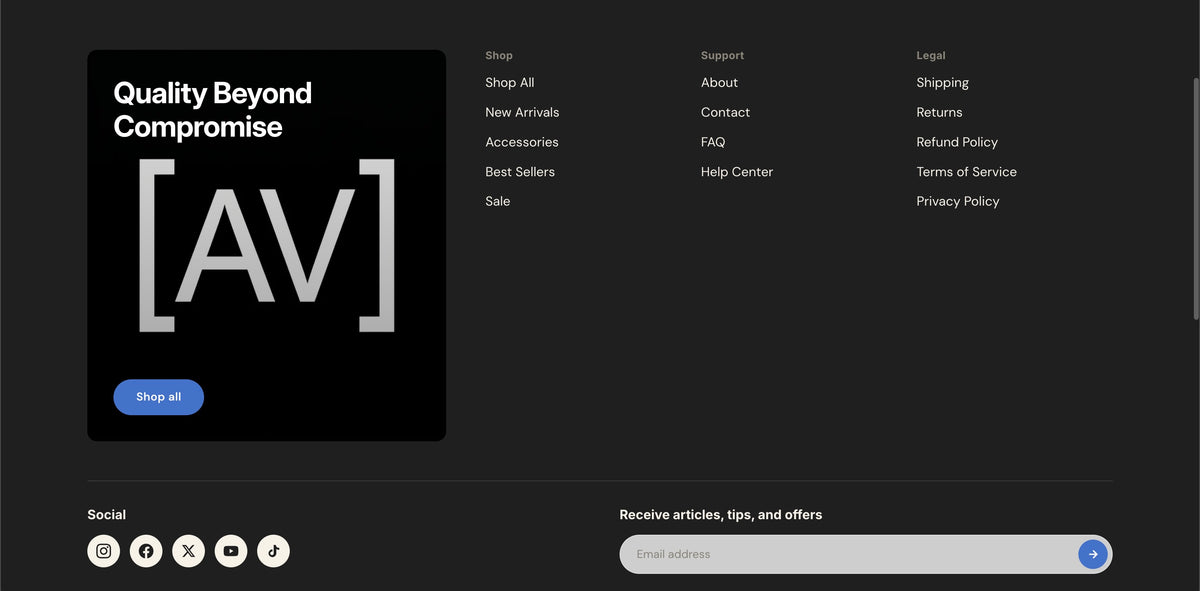
Task: Open the Privacy Policy link
Action: (958, 201)
